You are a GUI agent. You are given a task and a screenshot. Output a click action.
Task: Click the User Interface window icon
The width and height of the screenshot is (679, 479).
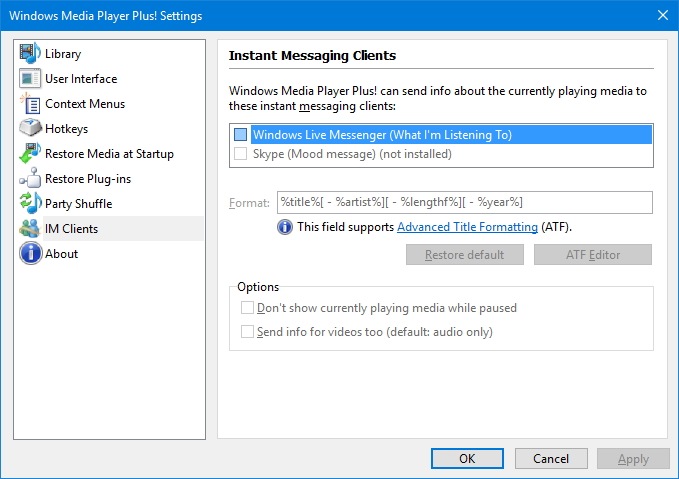point(30,78)
